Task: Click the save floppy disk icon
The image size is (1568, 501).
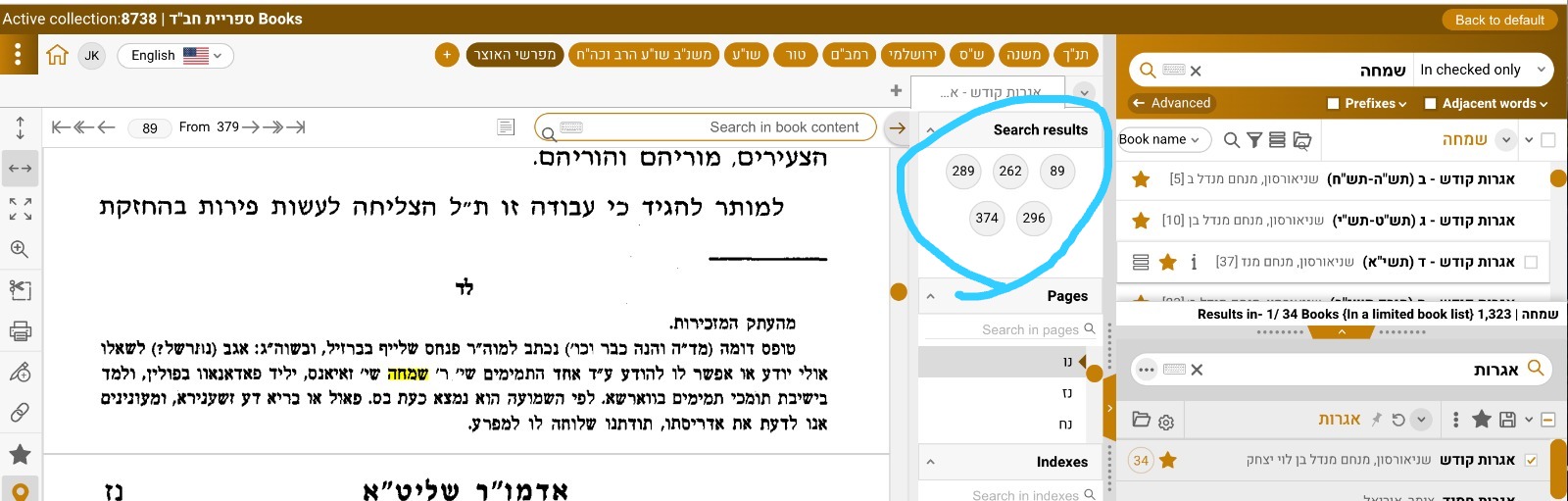Action: click(1507, 420)
